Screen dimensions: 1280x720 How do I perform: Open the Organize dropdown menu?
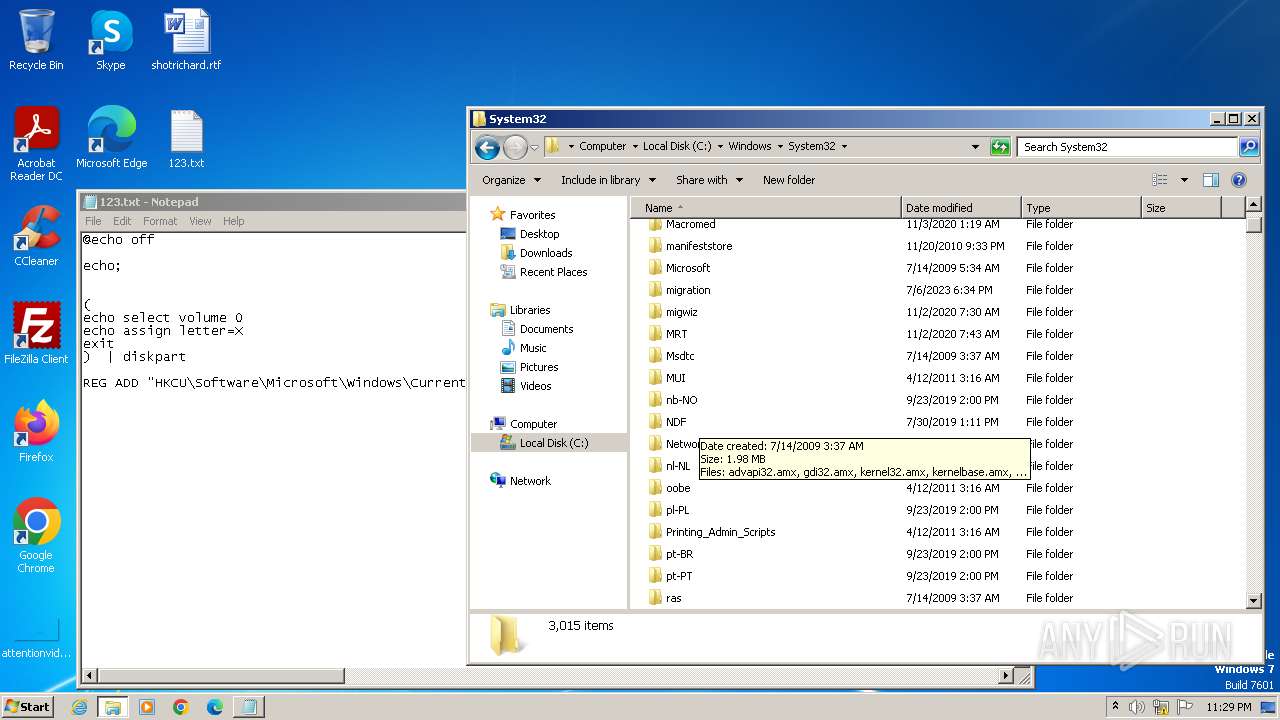point(511,180)
